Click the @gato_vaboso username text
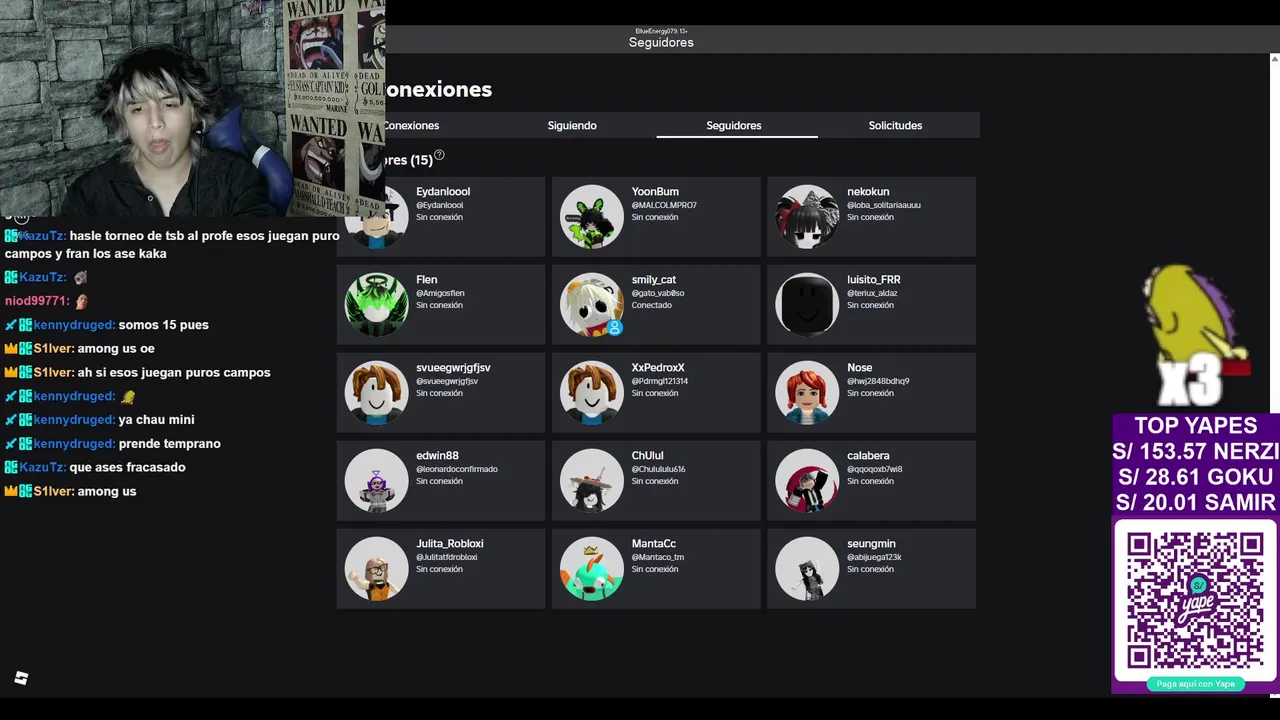The width and height of the screenshot is (1280, 720). tap(658, 293)
